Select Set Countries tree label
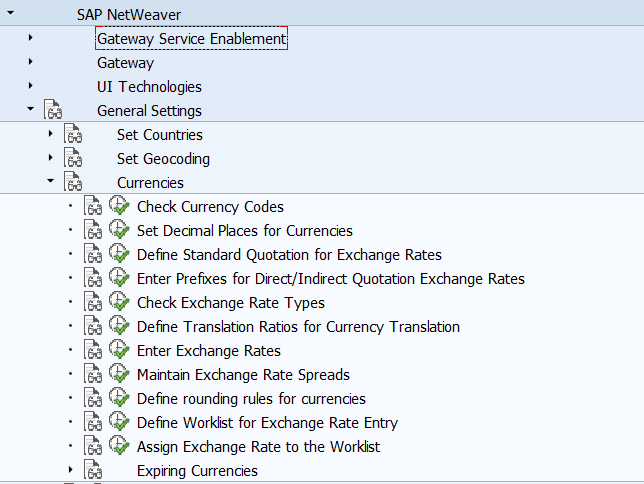 point(160,135)
